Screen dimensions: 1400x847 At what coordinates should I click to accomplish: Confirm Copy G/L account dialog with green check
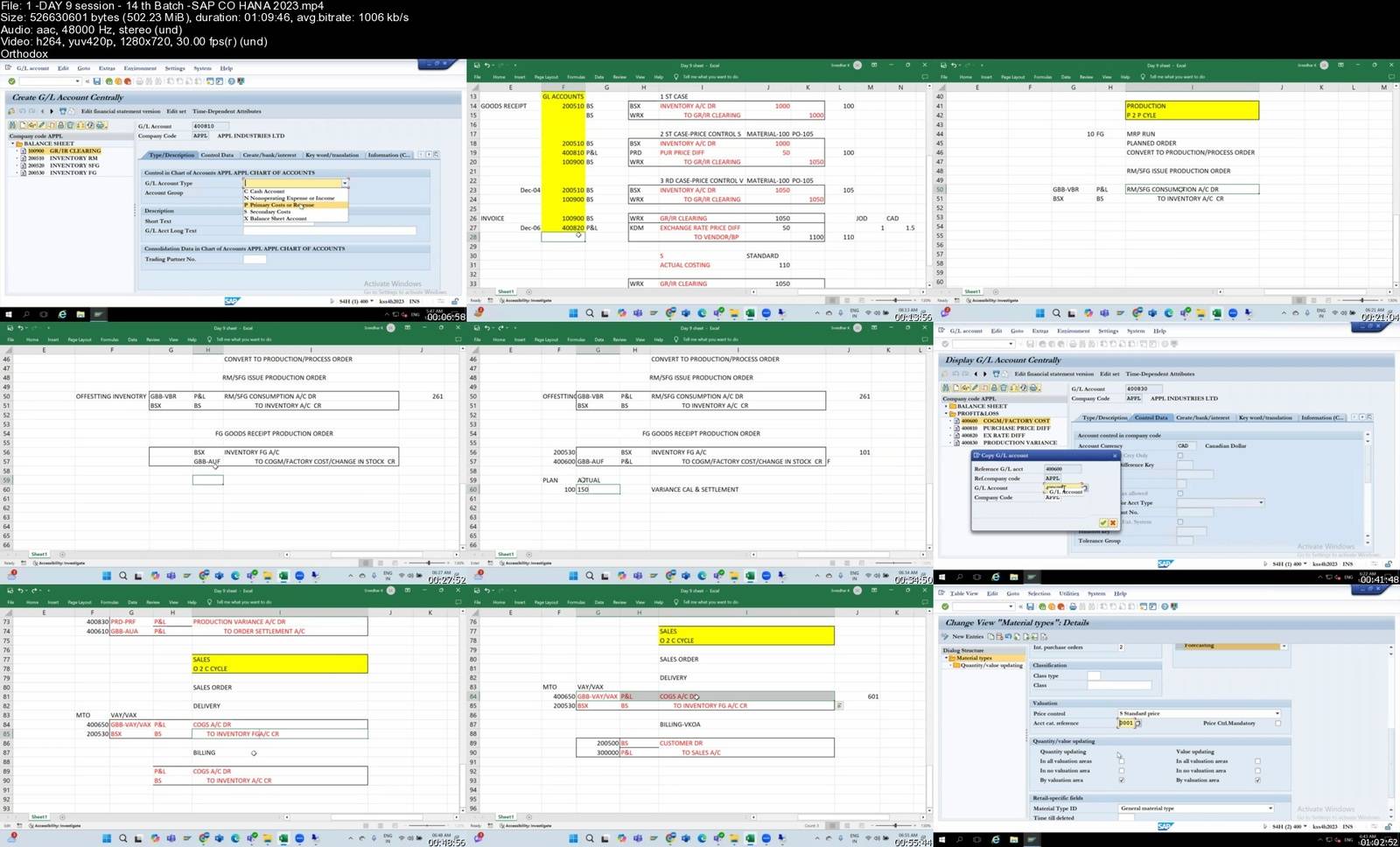[x=1102, y=522]
